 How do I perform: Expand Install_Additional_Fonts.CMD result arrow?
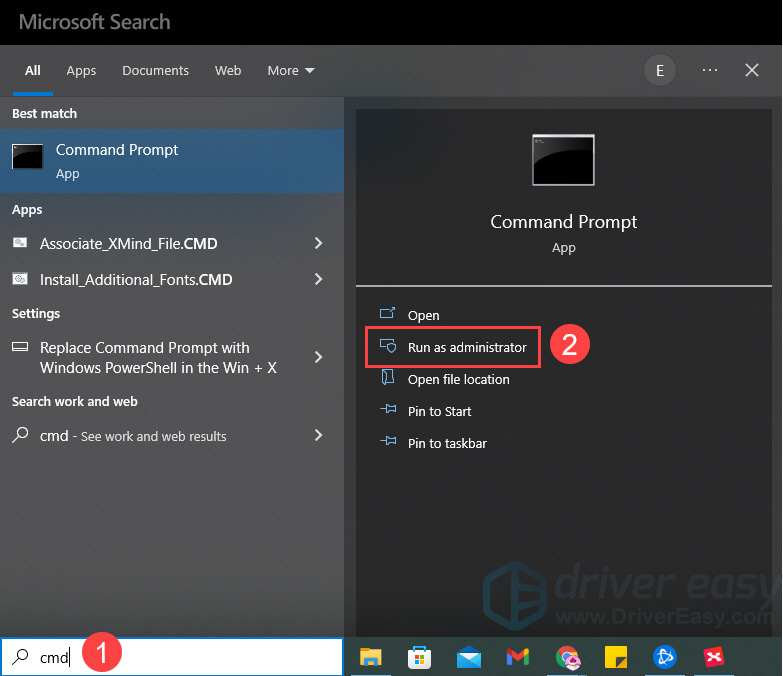318,279
